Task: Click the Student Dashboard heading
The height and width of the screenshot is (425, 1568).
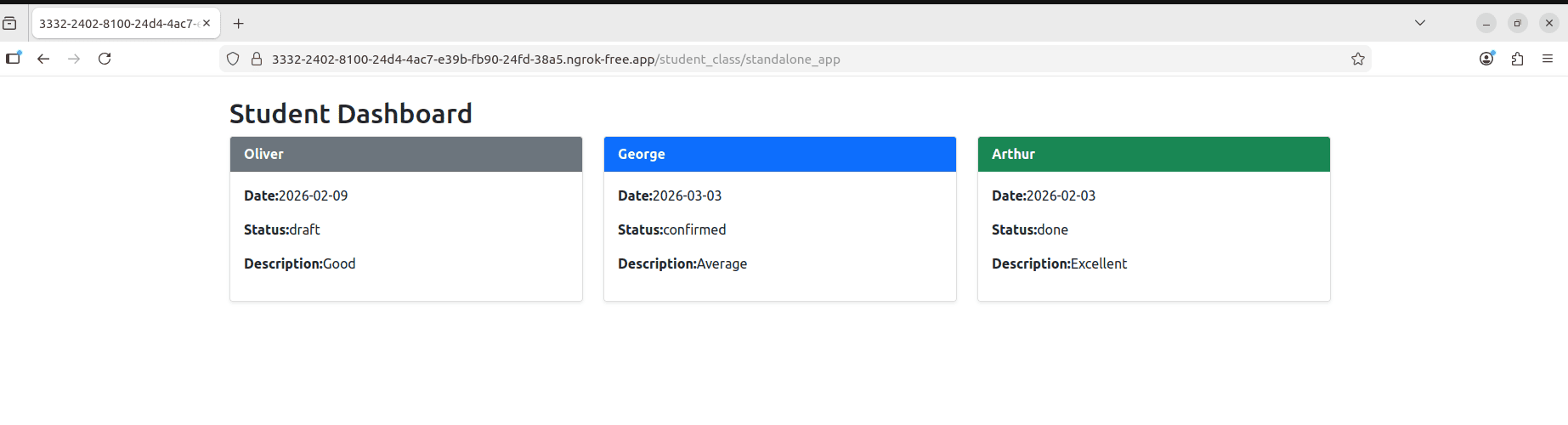Action: click(351, 114)
